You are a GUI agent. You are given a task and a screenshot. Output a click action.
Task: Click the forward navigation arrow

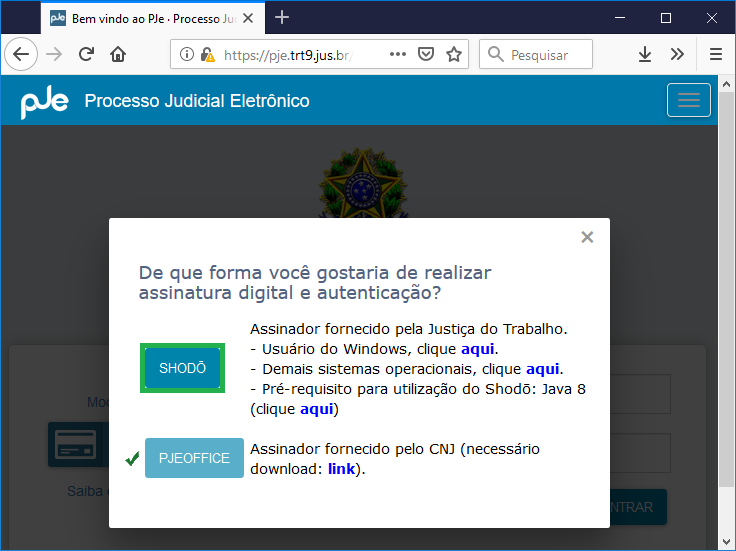click(54, 54)
